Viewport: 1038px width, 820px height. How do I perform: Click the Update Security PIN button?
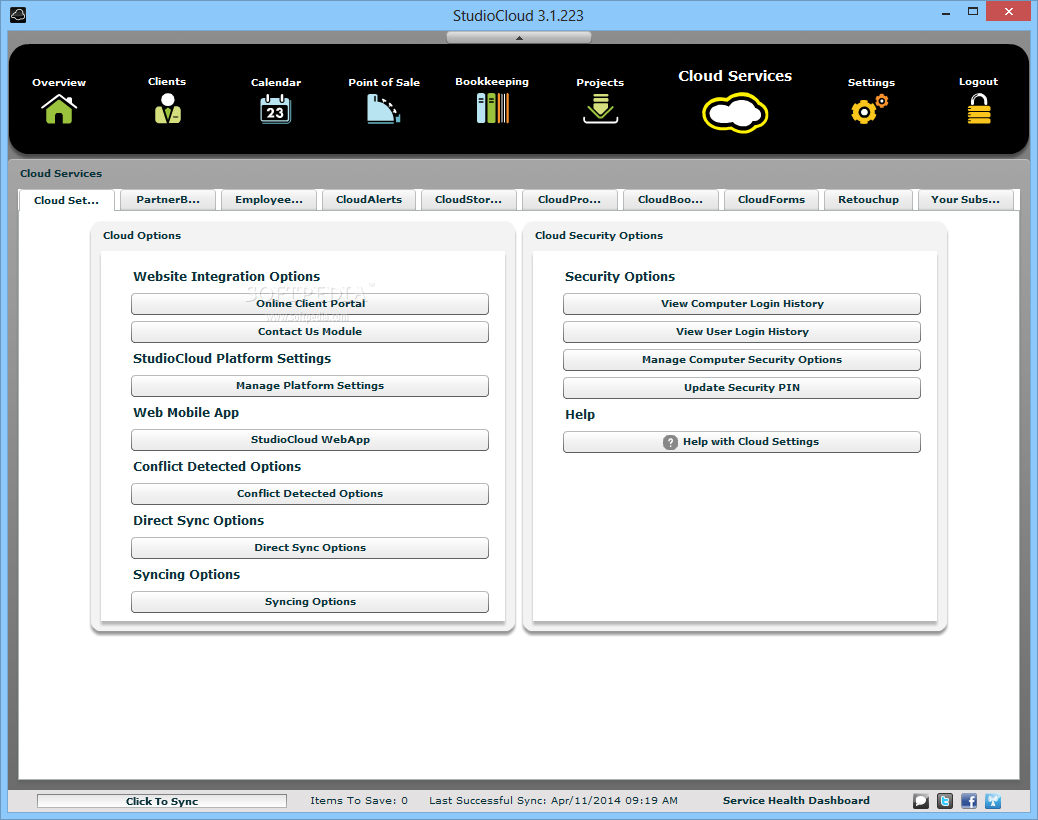(742, 388)
